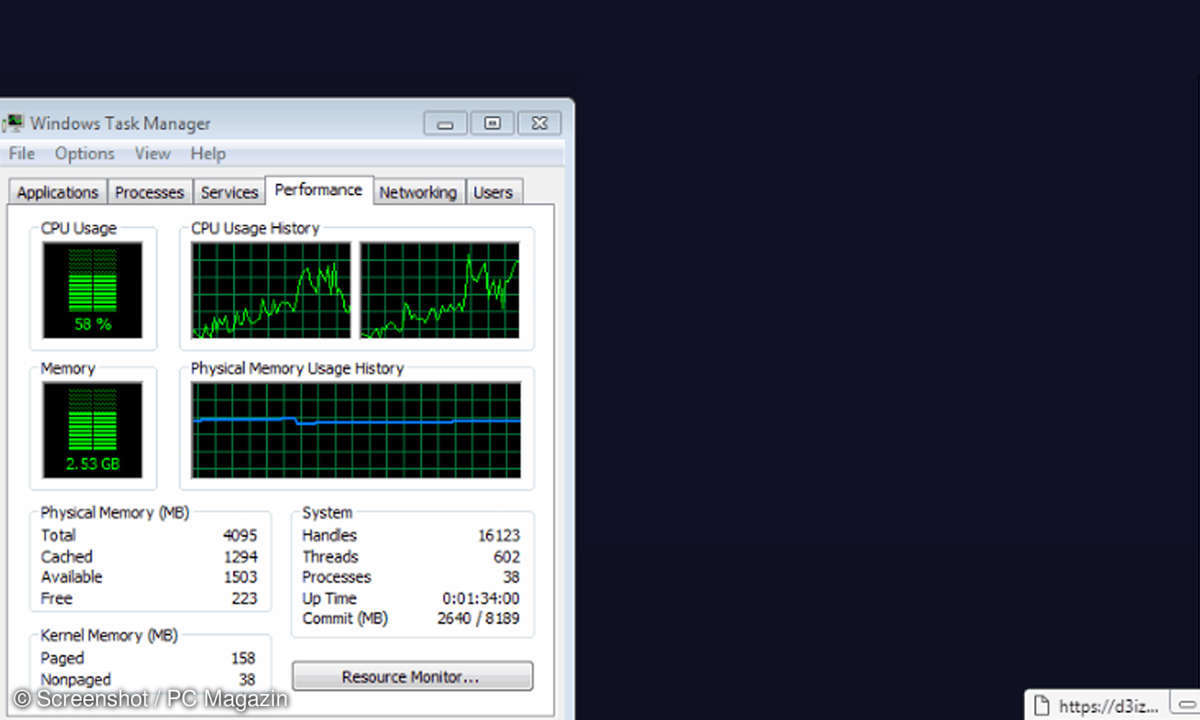Click the Task Manager title bar icon
The image size is (1200, 720).
click(12, 124)
